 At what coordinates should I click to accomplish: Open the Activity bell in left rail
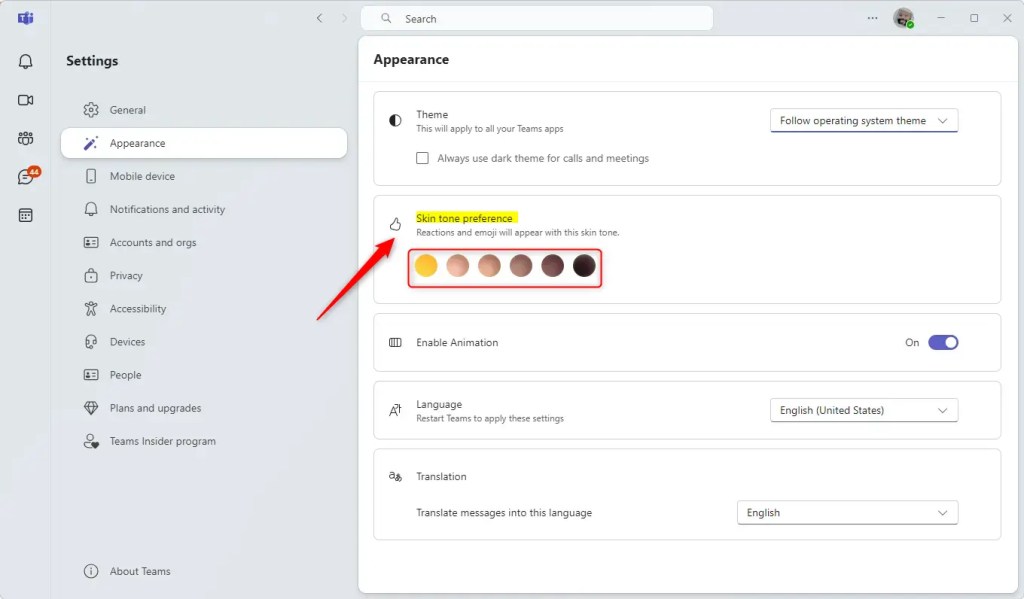click(x=25, y=61)
